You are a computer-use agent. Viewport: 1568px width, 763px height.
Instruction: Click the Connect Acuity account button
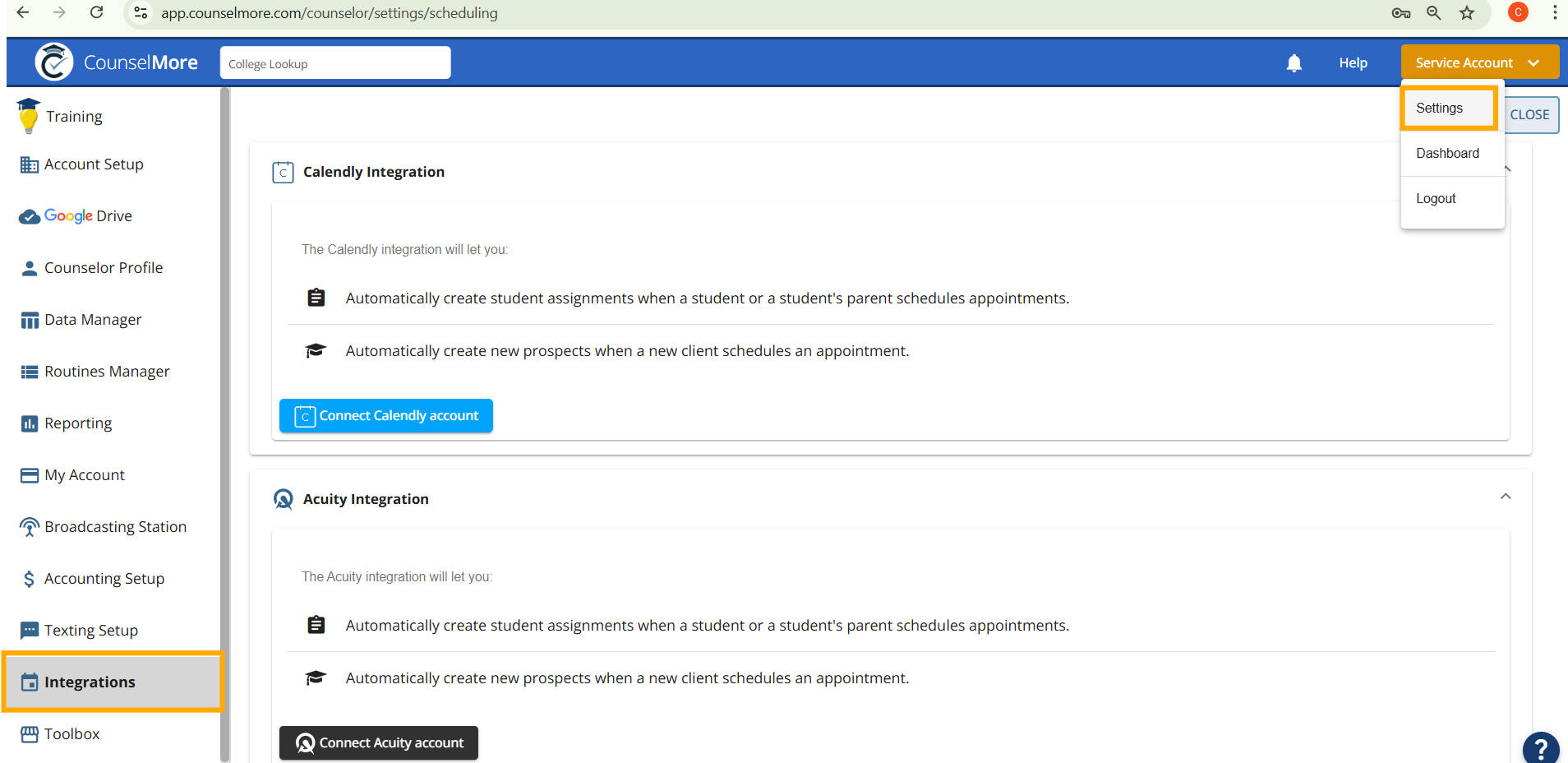379,743
